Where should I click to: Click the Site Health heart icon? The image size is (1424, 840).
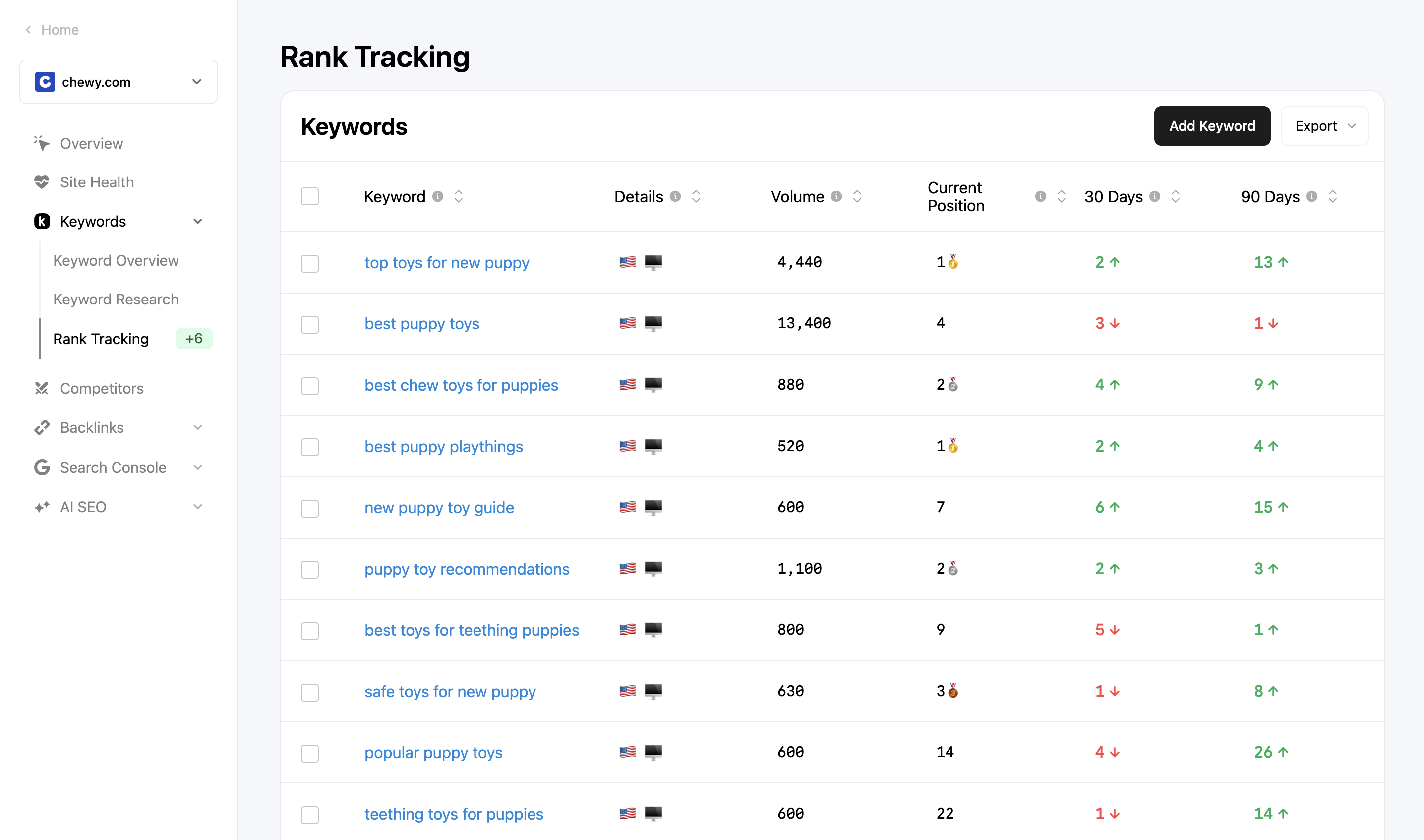pyautogui.click(x=41, y=182)
